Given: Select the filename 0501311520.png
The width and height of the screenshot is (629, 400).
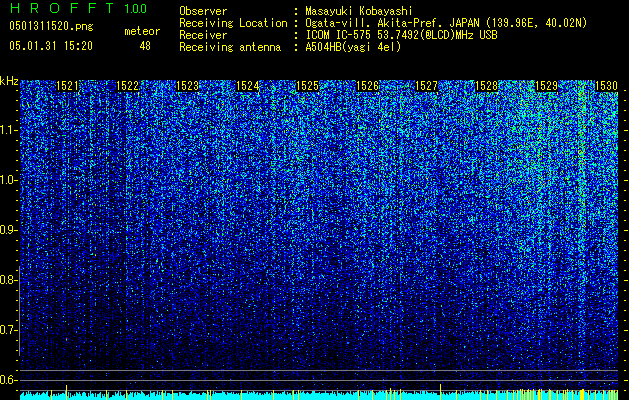Looking at the screenshot, I should click(x=51, y=26).
